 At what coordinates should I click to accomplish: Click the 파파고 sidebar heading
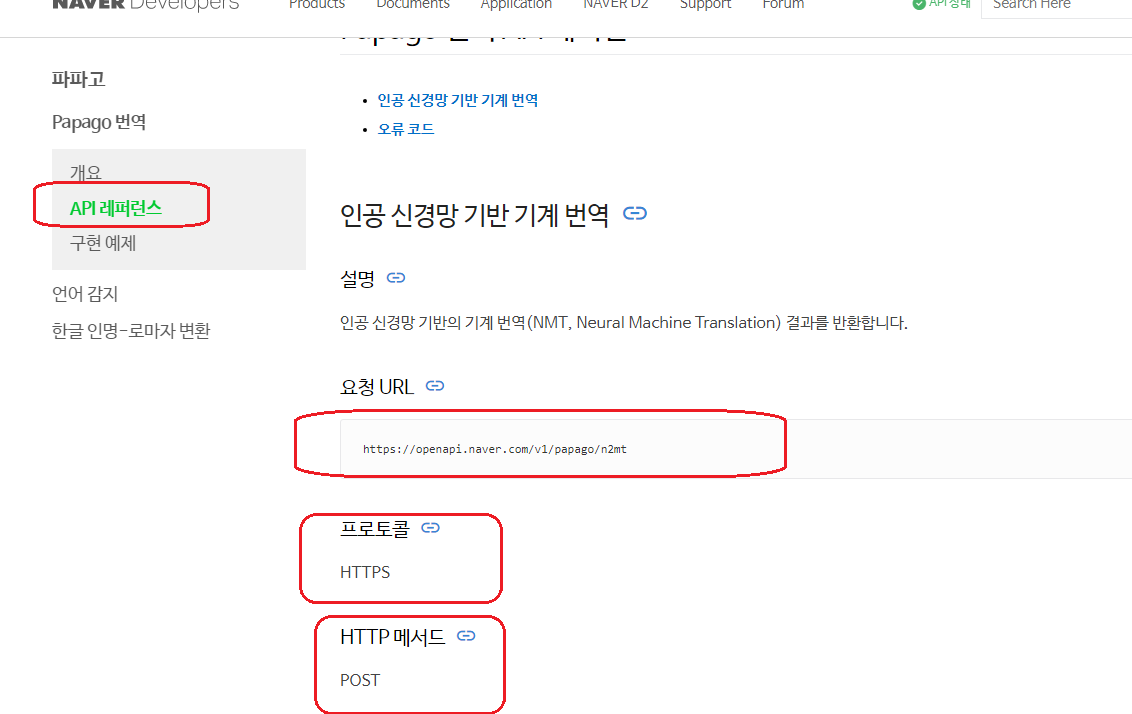(79, 79)
